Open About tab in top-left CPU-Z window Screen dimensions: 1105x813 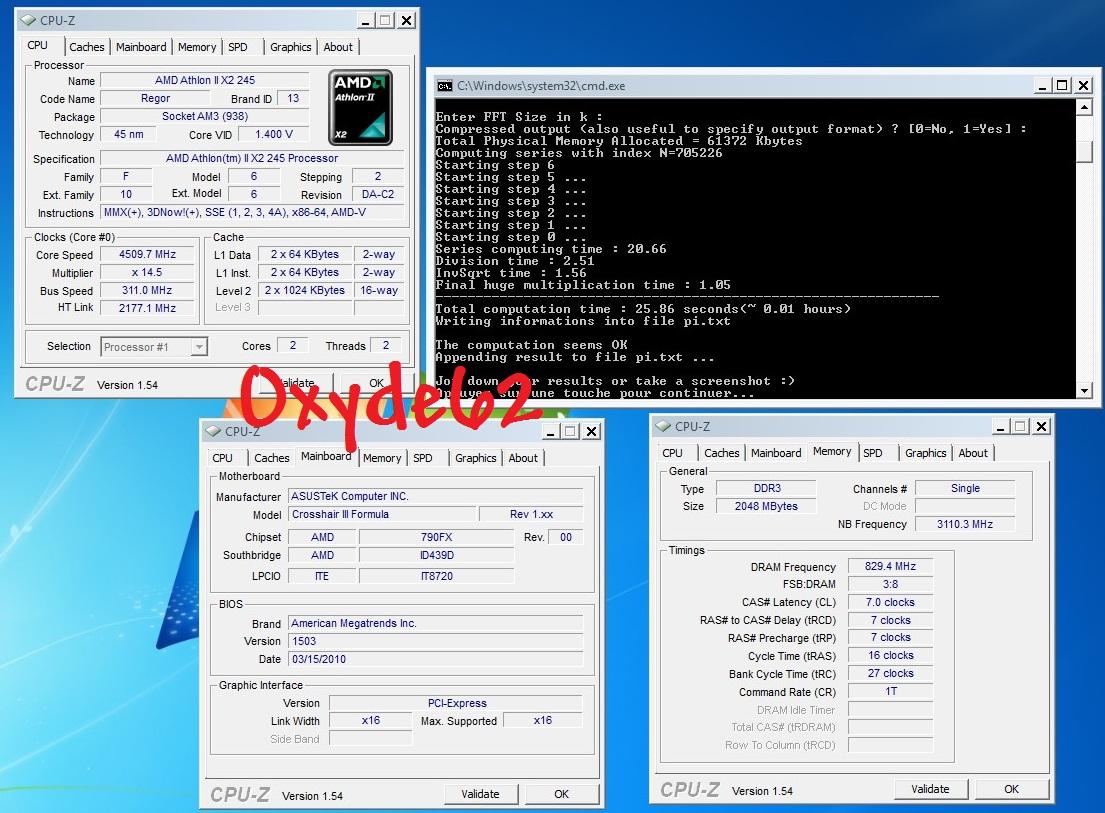pos(338,47)
